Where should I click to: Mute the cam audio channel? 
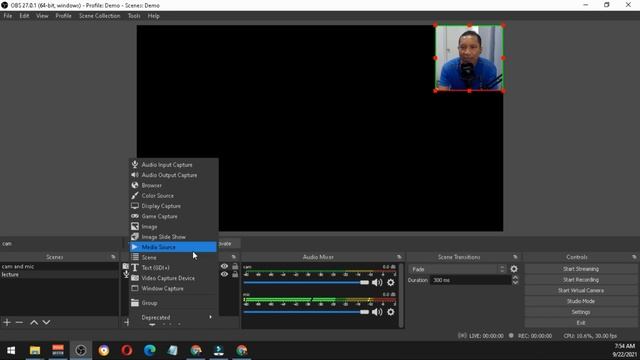(x=377, y=282)
